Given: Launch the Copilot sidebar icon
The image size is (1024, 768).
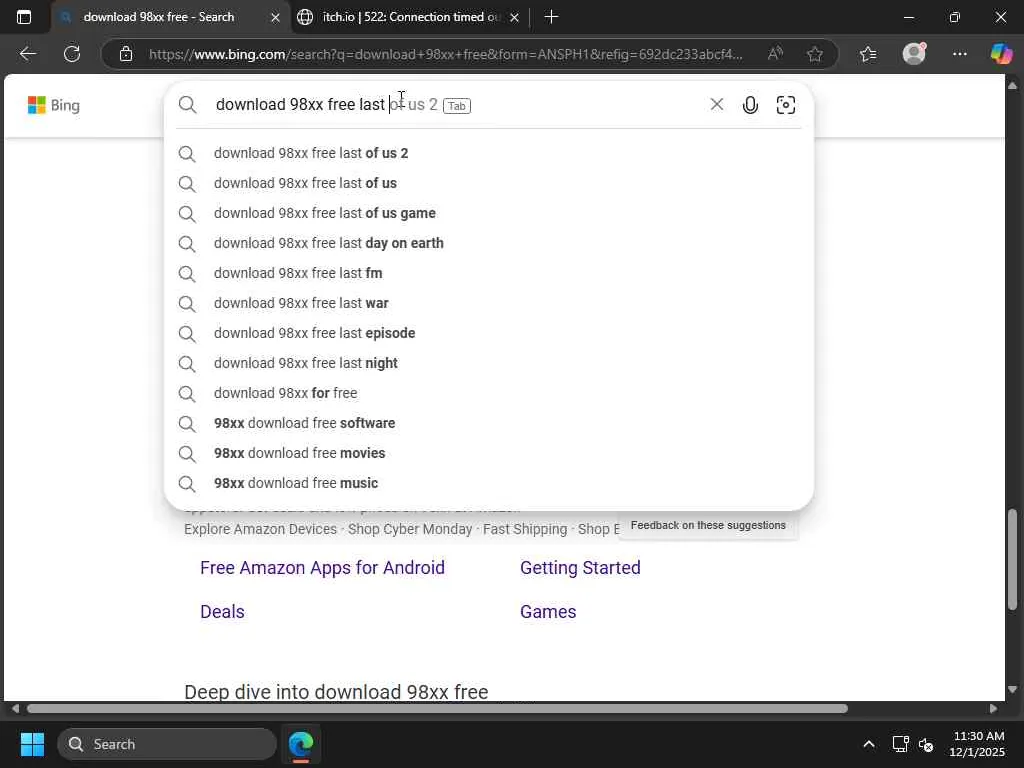Looking at the screenshot, I should click(1001, 54).
